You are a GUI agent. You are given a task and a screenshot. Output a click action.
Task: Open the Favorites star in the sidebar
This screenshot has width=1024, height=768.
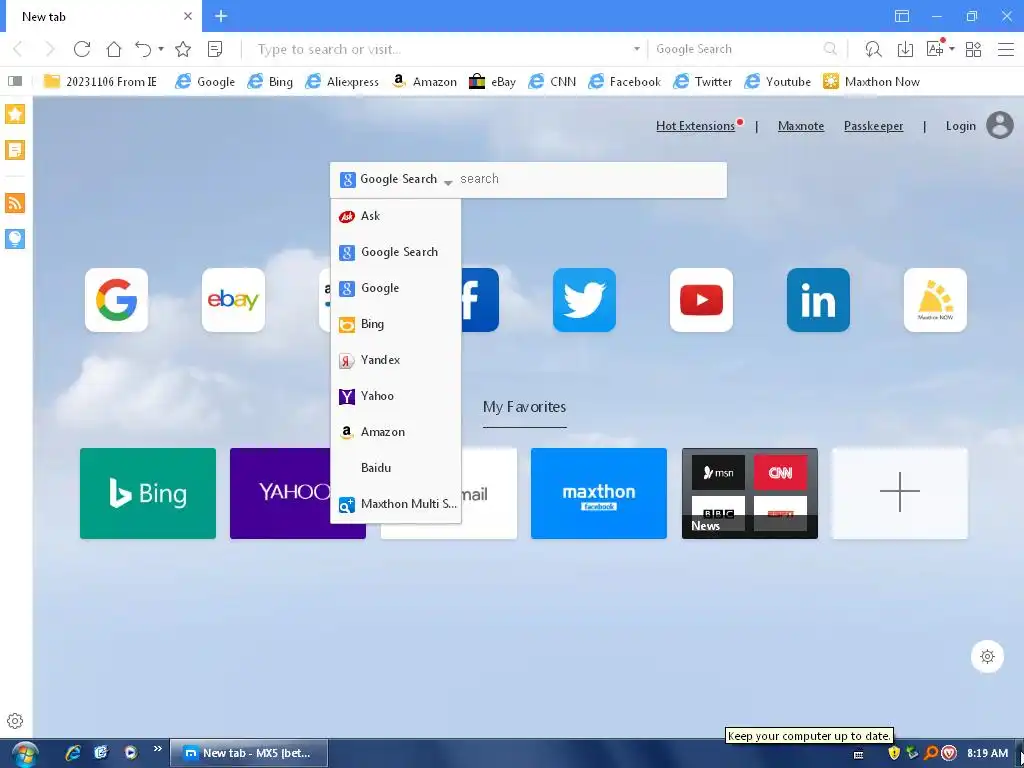tap(15, 114)
